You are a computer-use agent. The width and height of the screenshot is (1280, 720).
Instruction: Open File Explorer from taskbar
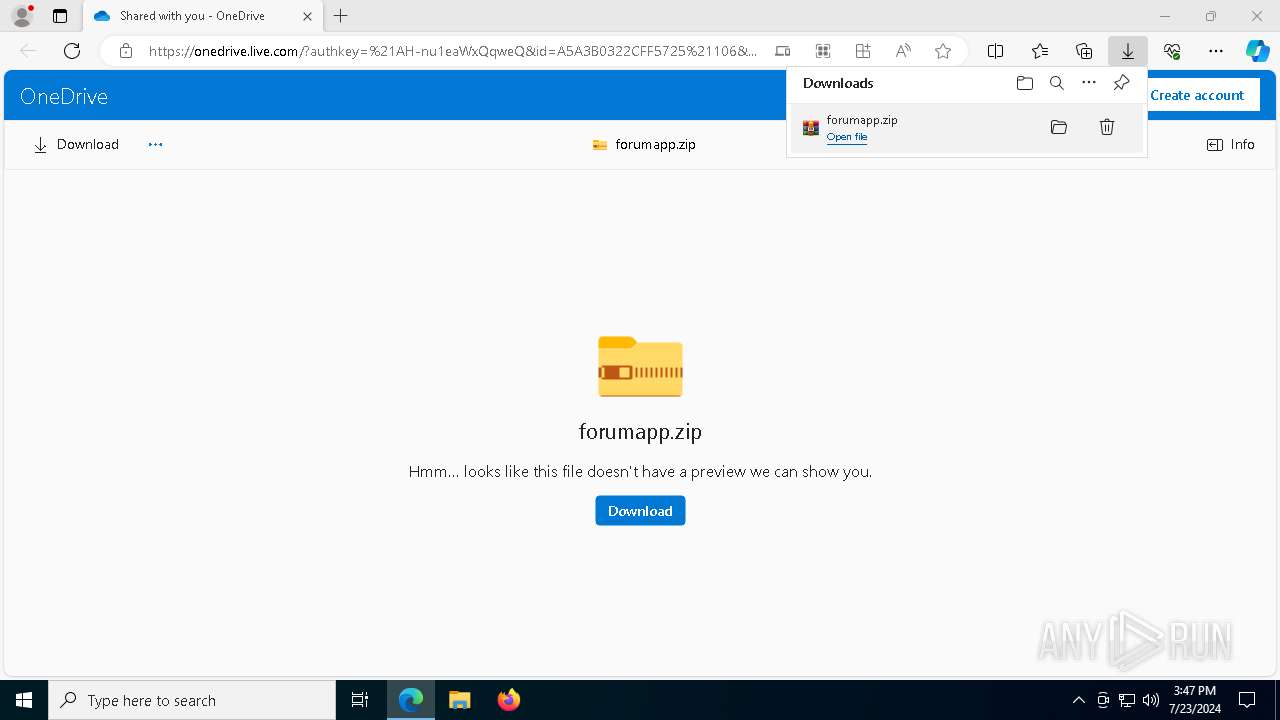[459, 700]
